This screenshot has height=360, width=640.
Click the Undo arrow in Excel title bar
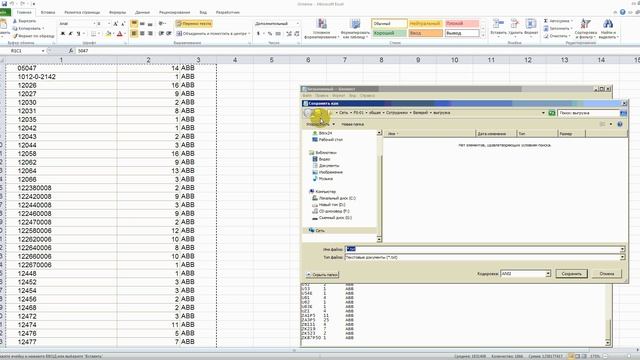tap(12, 4)
